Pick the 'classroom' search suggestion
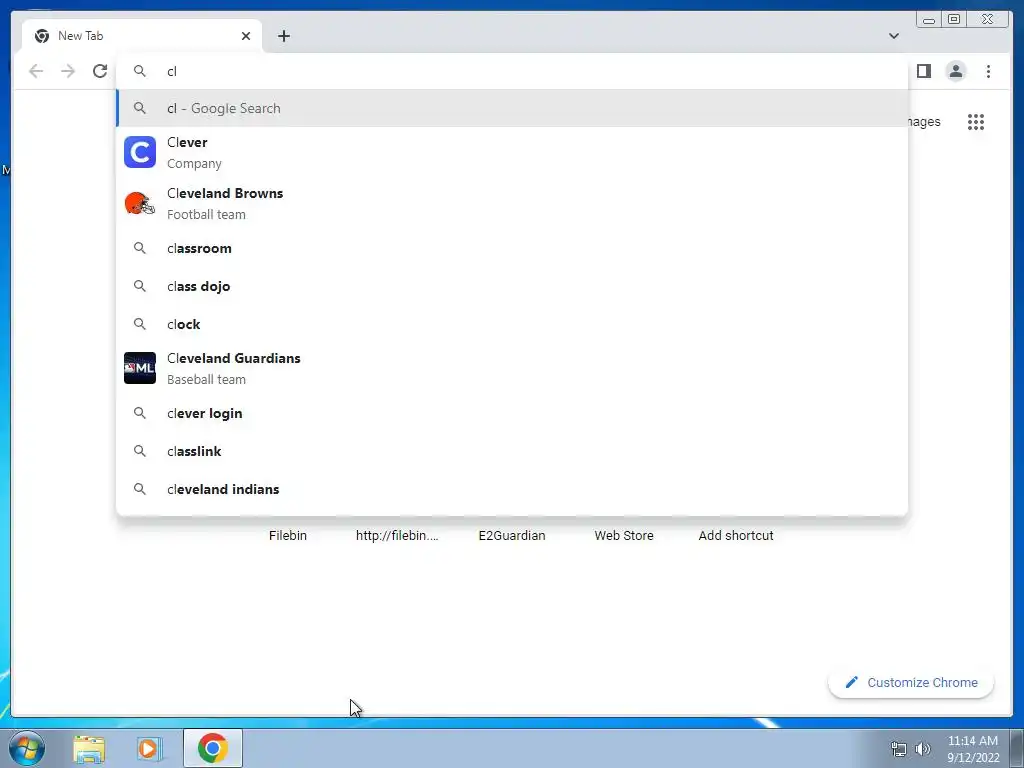1024x768 pixels. tap(512, 248)
